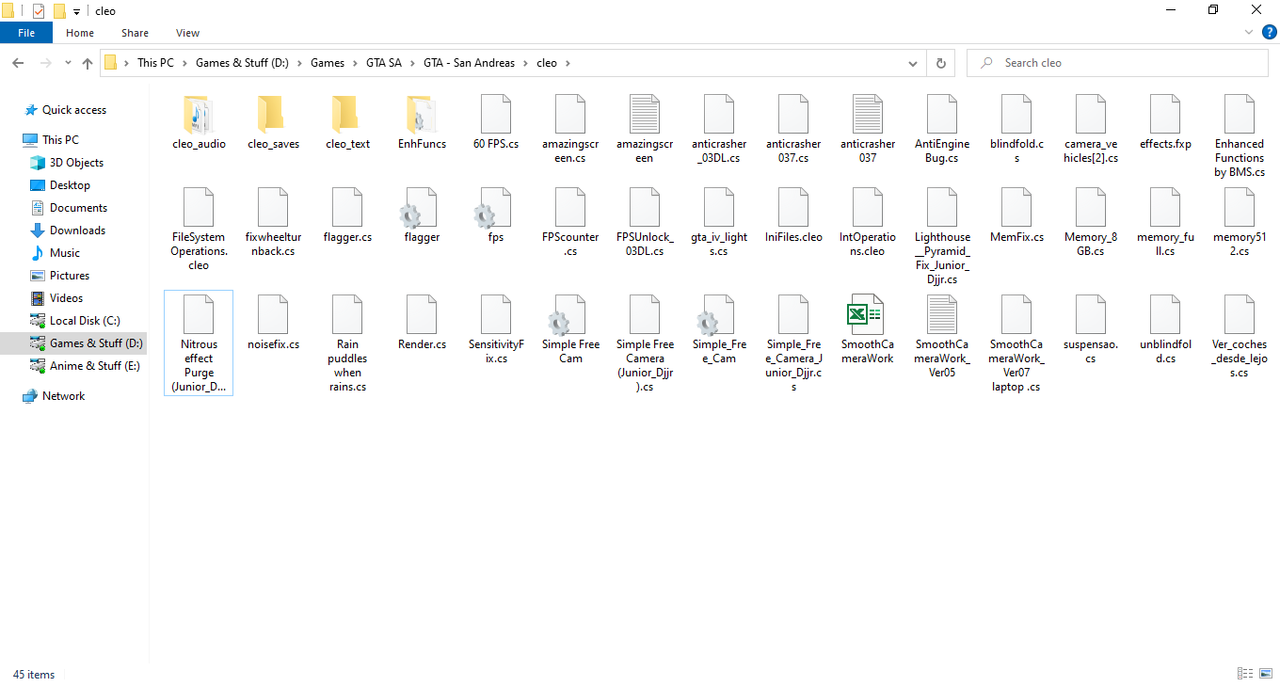1280x685 pixels.
Task: Open the Home ribbon tab
Action: click(x=80, y=33)
